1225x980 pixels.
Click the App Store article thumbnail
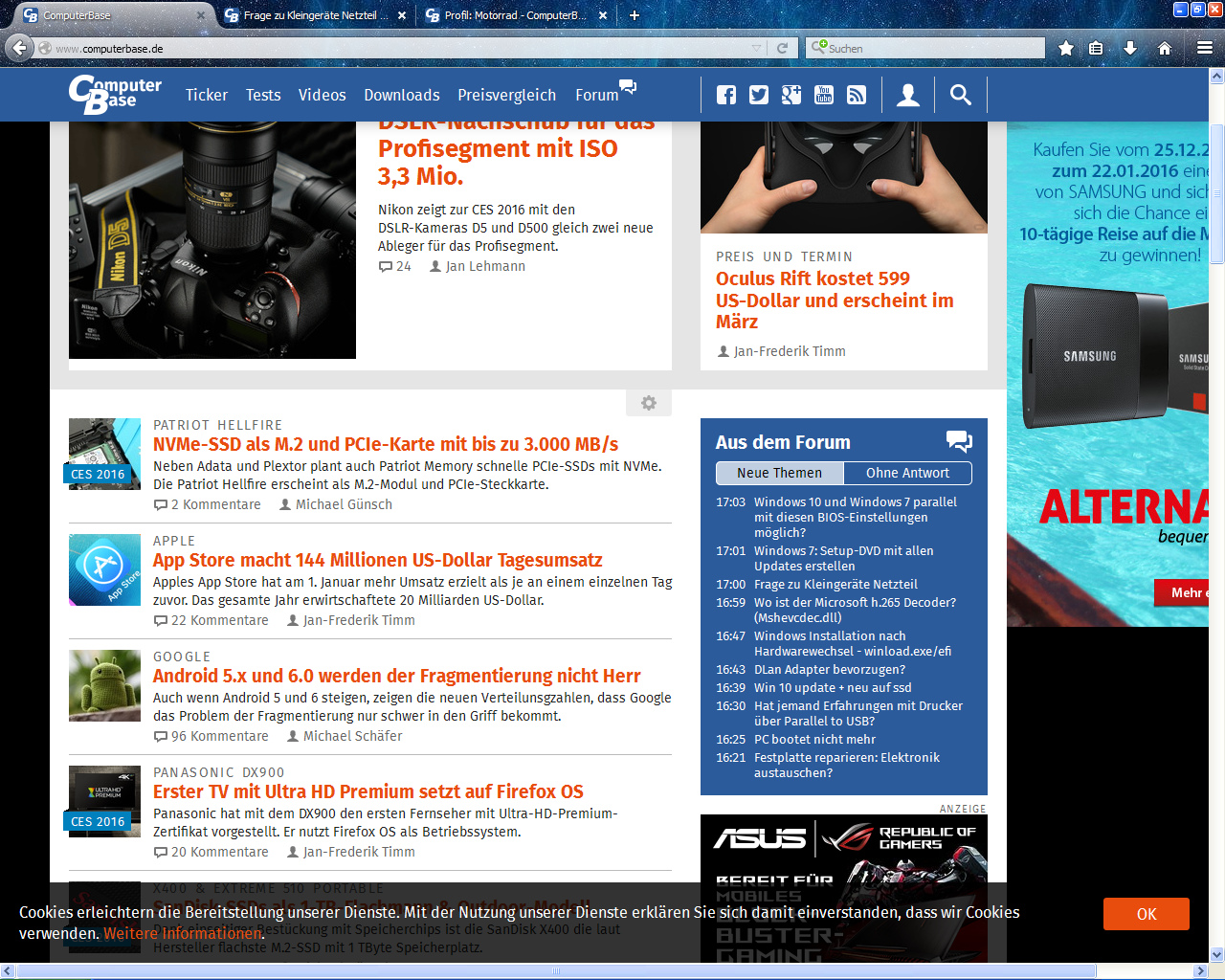pyautogui.click(x=105, y=569)
